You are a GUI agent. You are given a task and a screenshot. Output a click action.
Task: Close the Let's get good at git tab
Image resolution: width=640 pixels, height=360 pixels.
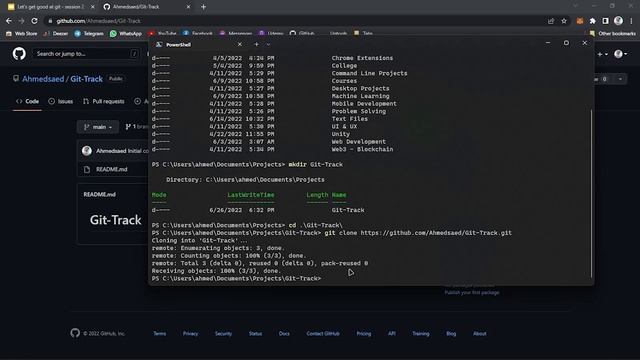pos(93,7)
